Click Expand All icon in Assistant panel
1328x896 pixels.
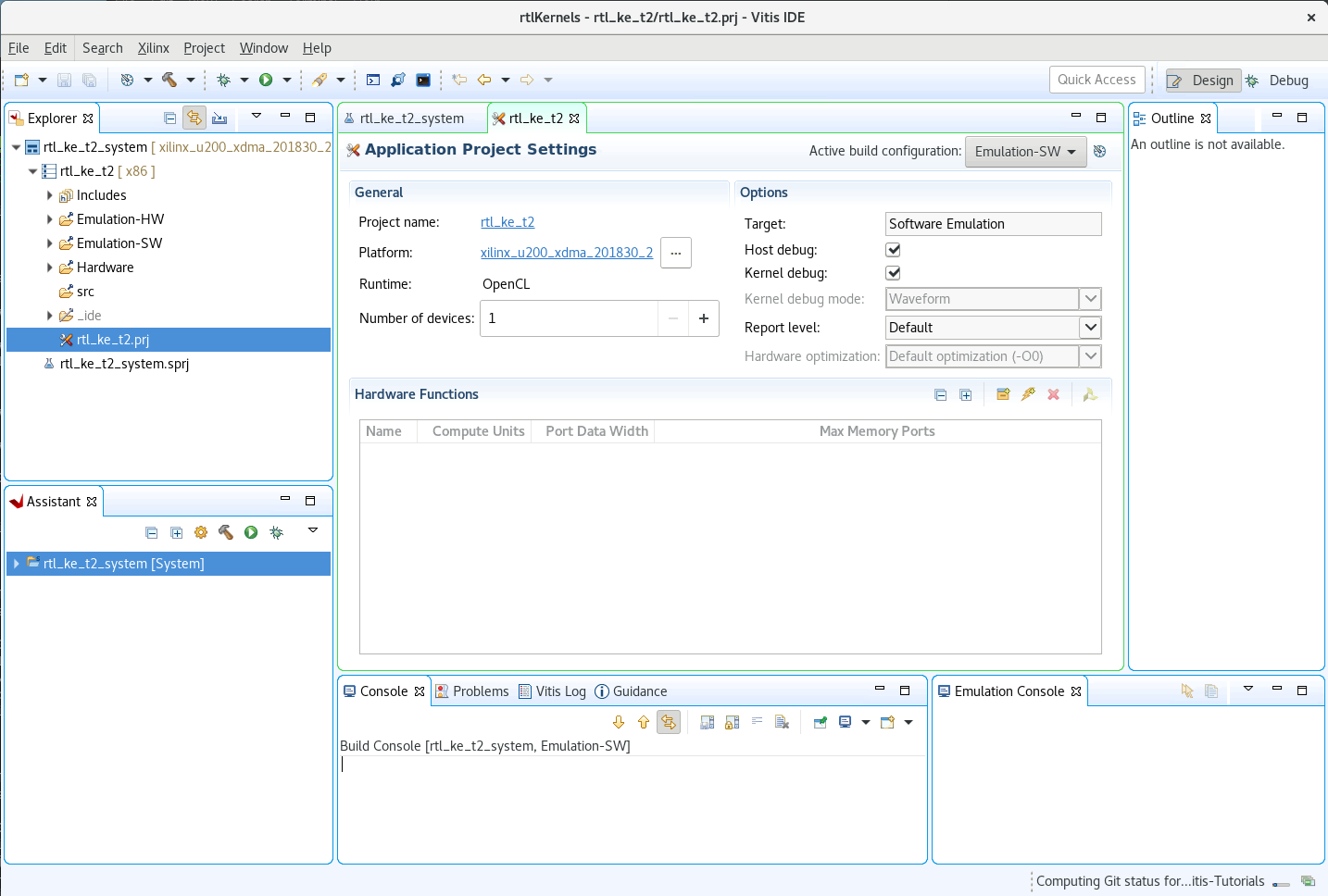click(x=177, y=532)
